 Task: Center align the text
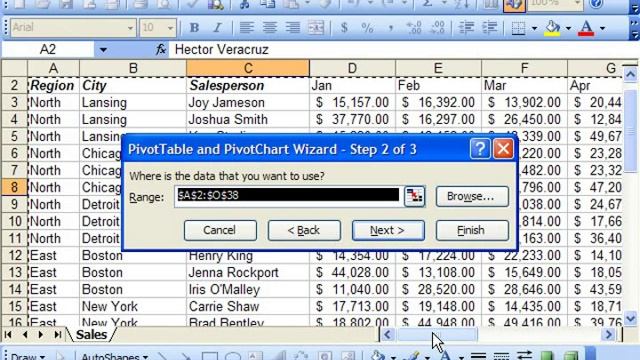tap(269, 28)
